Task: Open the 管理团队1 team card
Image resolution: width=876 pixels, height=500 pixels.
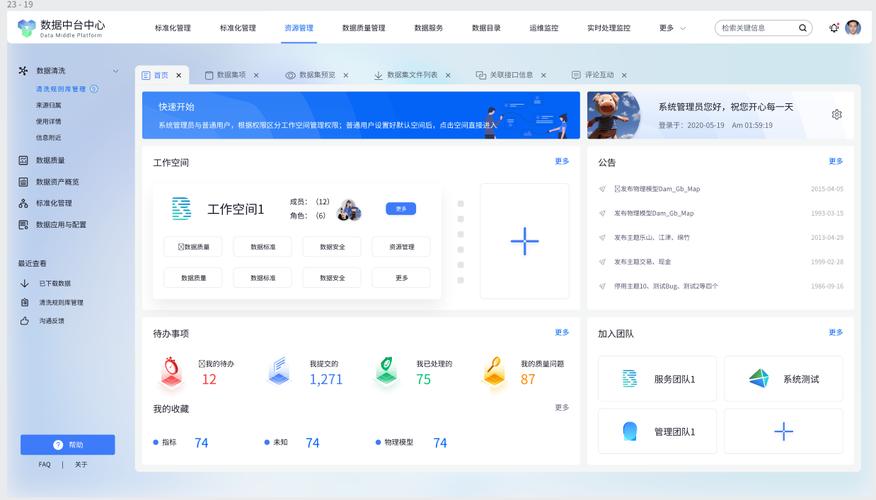Action: [658, 431]
